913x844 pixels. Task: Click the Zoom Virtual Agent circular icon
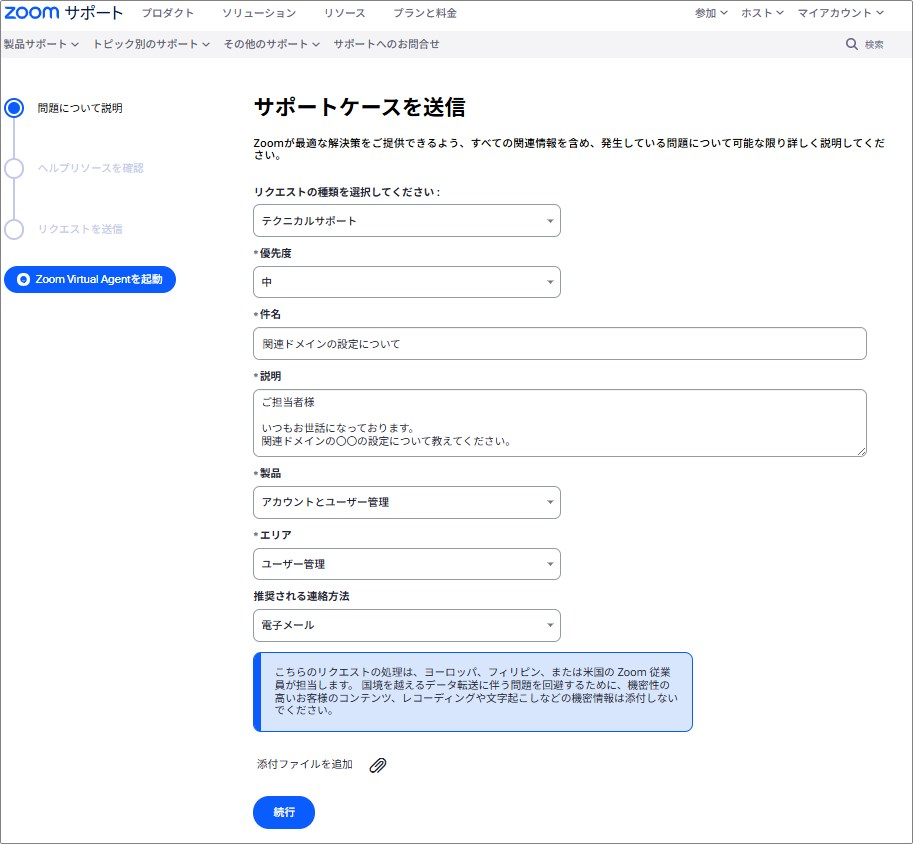[22, 279]
